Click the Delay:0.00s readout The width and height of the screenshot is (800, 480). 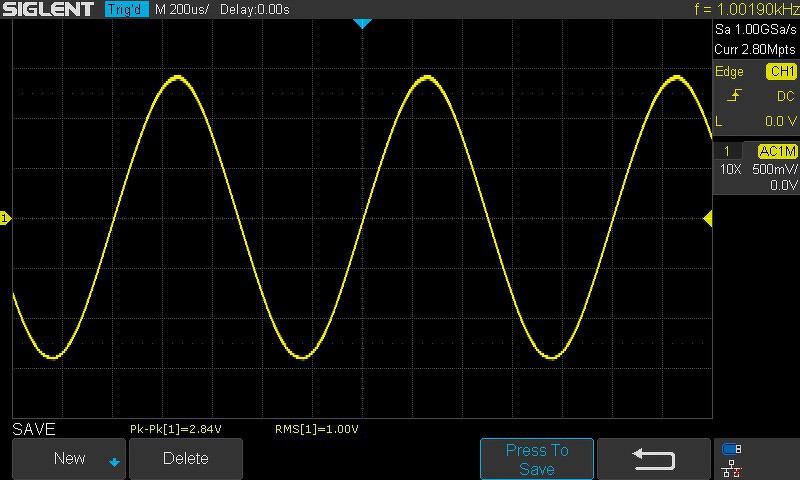pyautogui.click(x=255, y=9)
